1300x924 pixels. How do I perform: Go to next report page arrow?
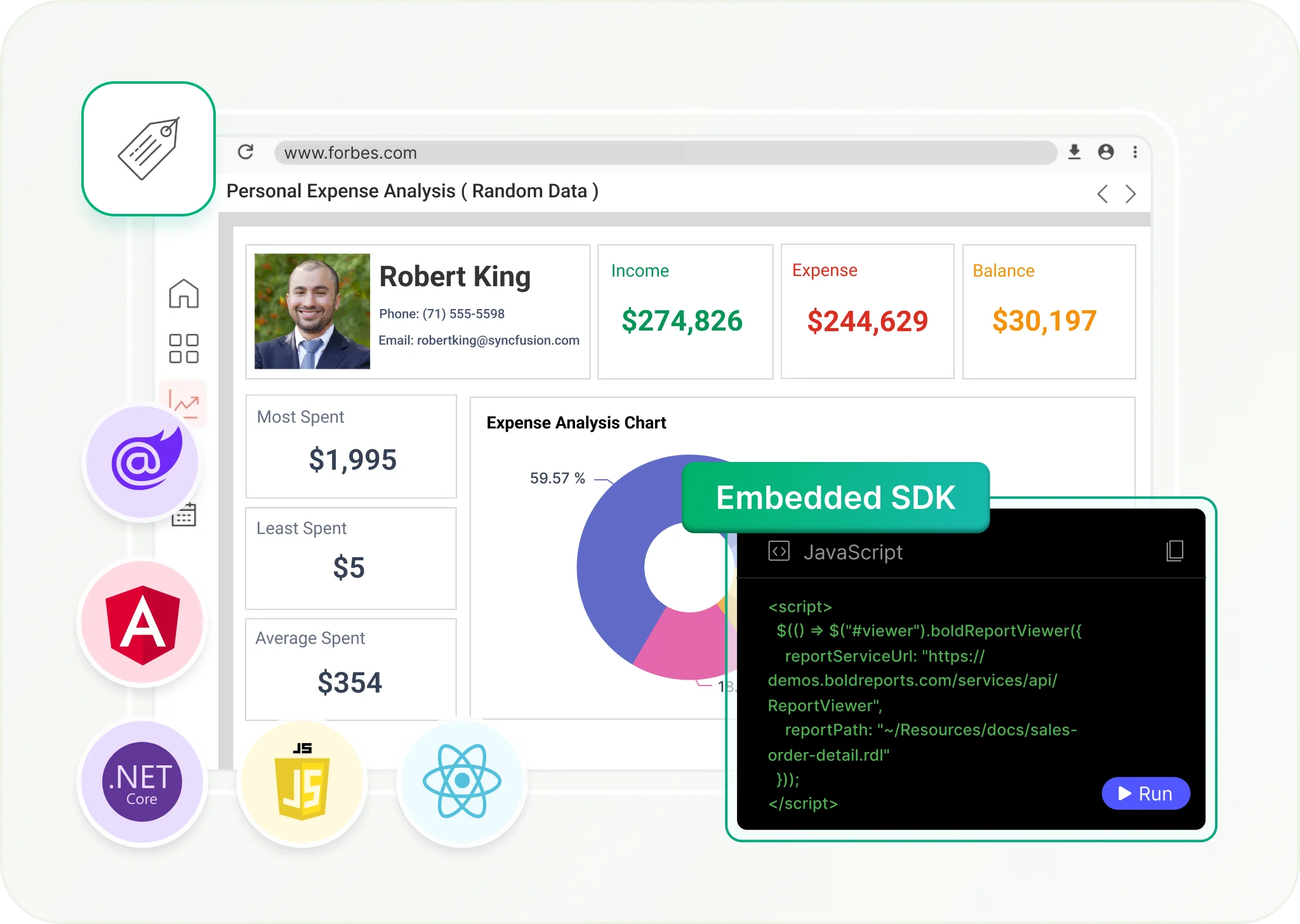point(1130,194)
